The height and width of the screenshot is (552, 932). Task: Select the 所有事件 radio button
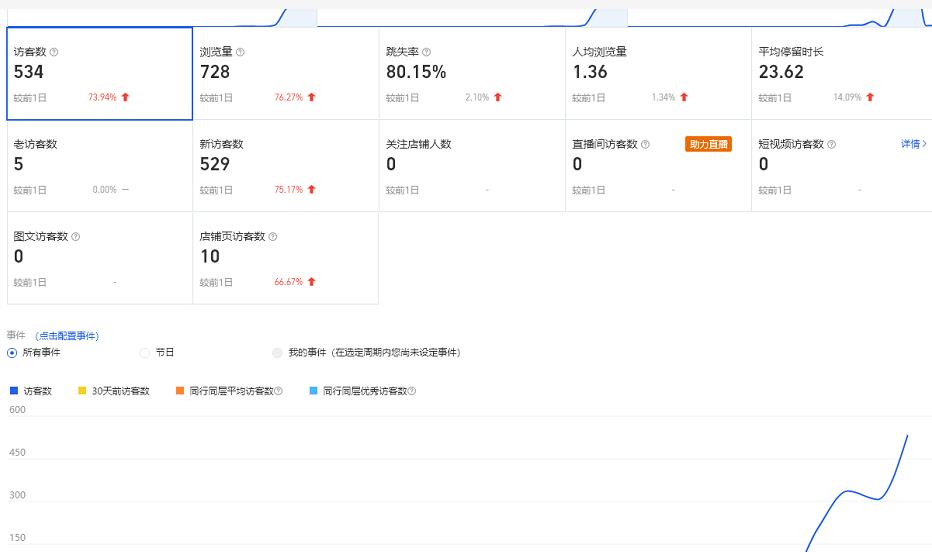tap(12, 353)
